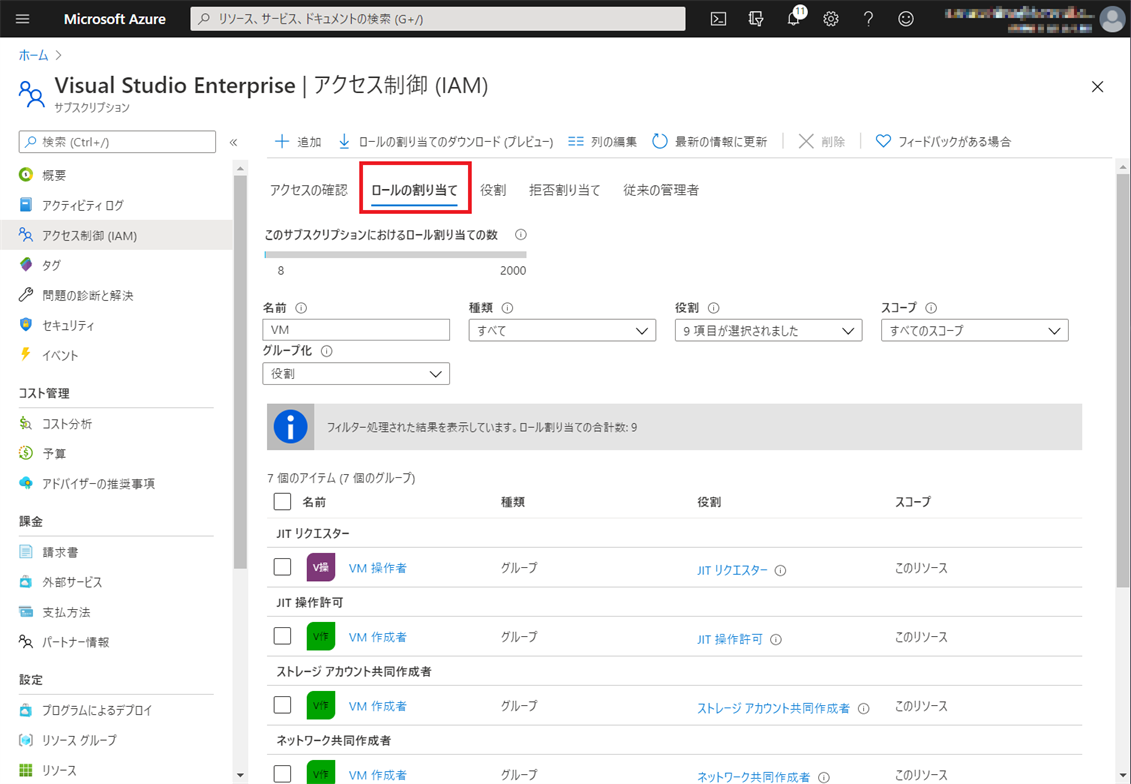The width and height of the screenshot is (1131, 784).
Task: Open アクセス制御 (IAM) in sidebar
Action: 116,235
